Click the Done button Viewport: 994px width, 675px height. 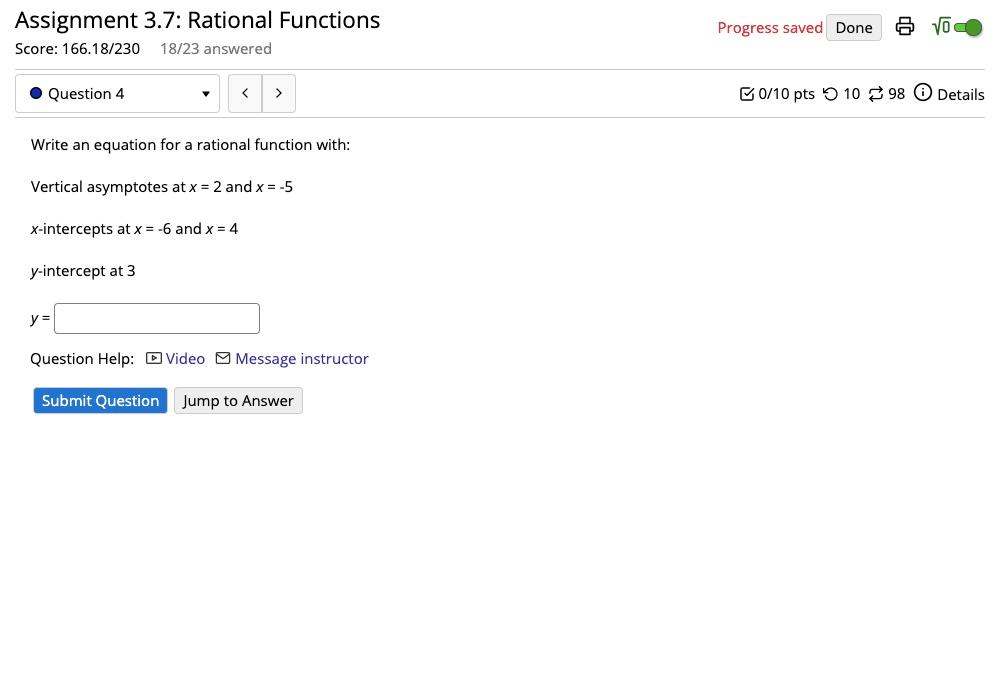click(853, 27)
